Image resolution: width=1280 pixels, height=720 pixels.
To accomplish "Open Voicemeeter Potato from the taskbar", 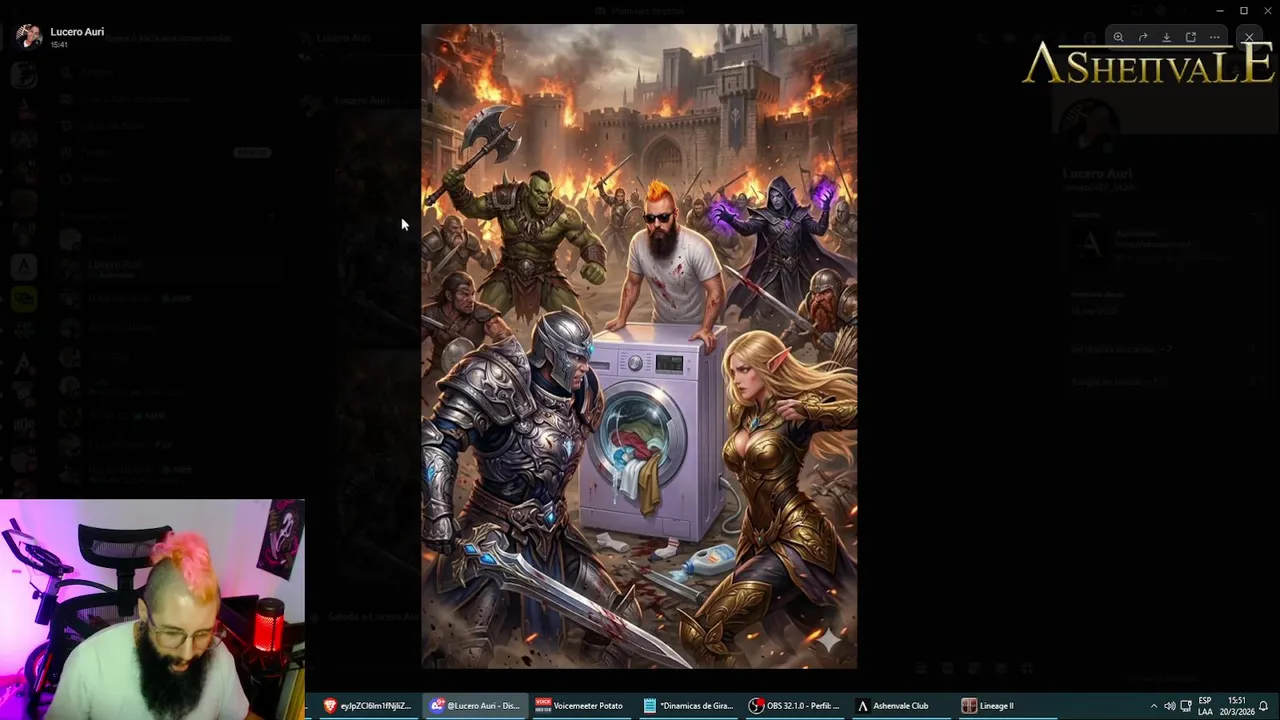I will point(579,706).
